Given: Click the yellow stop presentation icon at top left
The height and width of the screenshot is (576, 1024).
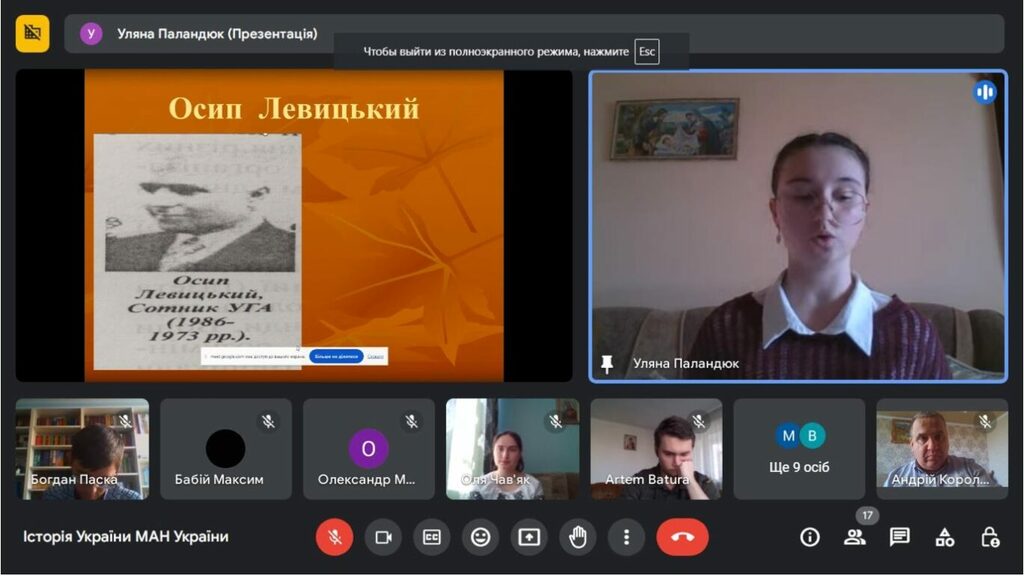Looking at the screenshot, I should point(32,33).
